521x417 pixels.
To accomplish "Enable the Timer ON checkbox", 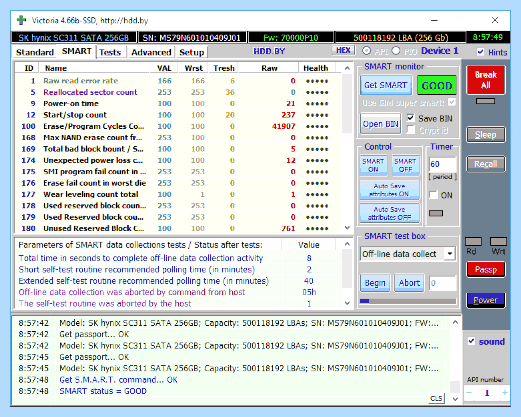I will click(x=433, y=195).
